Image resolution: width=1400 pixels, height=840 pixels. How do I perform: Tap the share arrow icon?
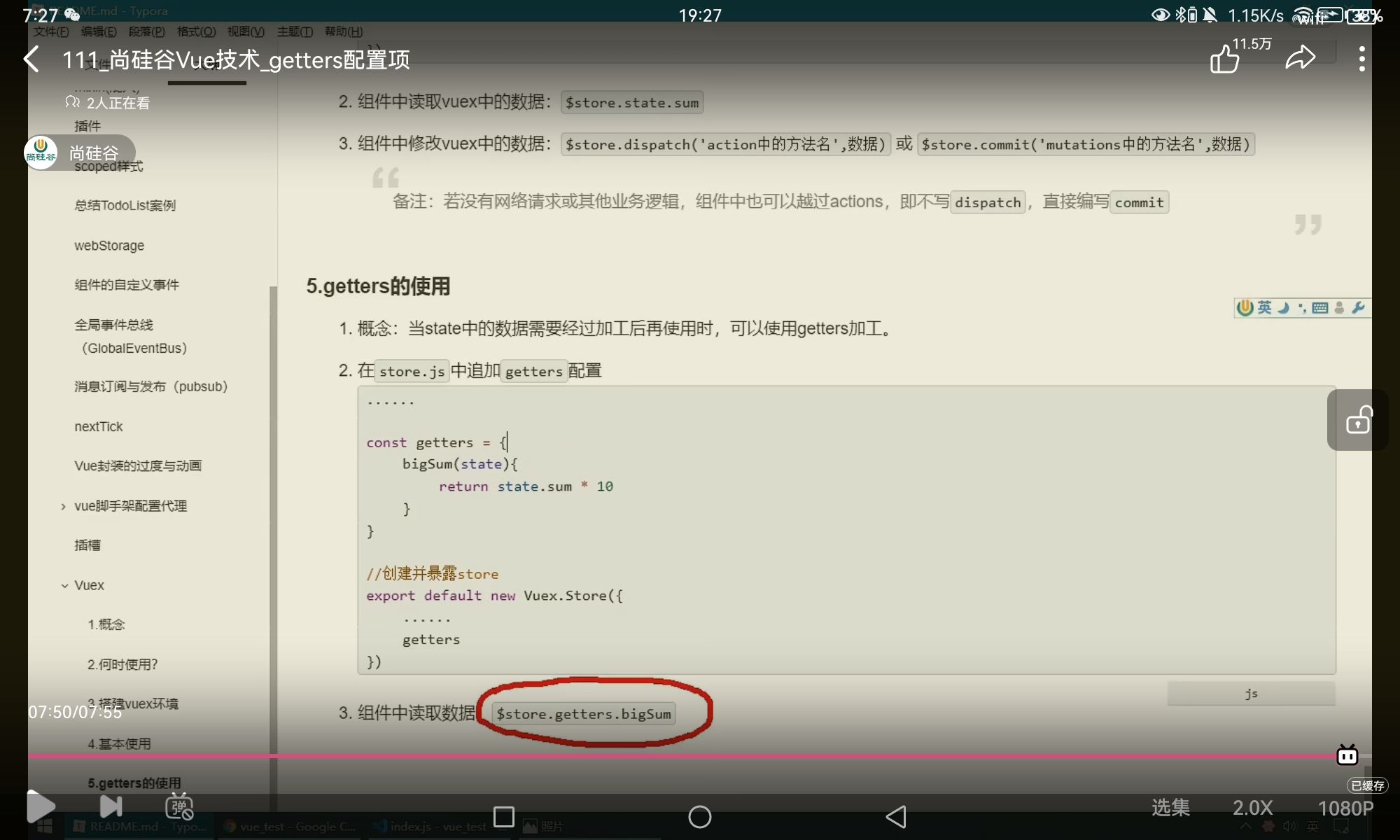point(1300,58)
